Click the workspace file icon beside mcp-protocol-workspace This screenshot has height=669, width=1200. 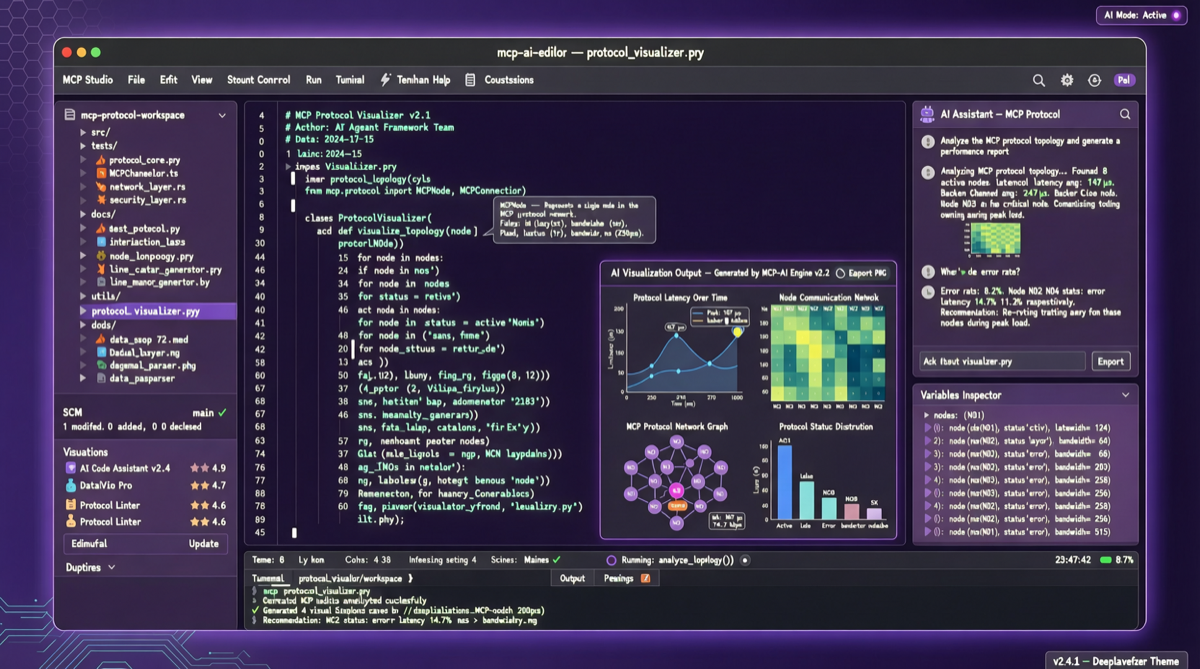(x=71, y=115)
